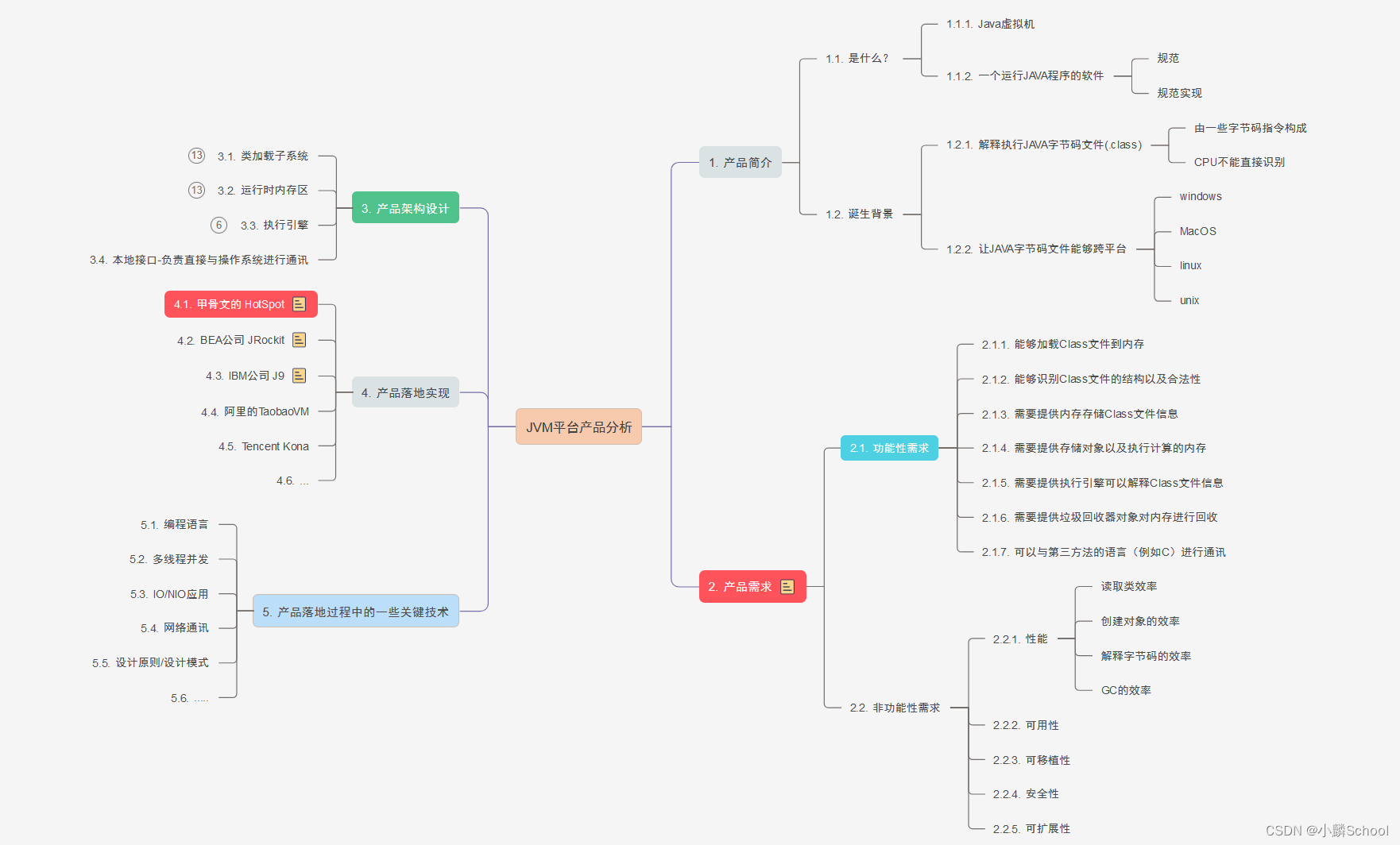Image resolution: width=1400 pixels, height=845 pixels.
Task: Click topic 1.2.1. 解释执行JAVA字节码文件
Action: pos(1044,145)
